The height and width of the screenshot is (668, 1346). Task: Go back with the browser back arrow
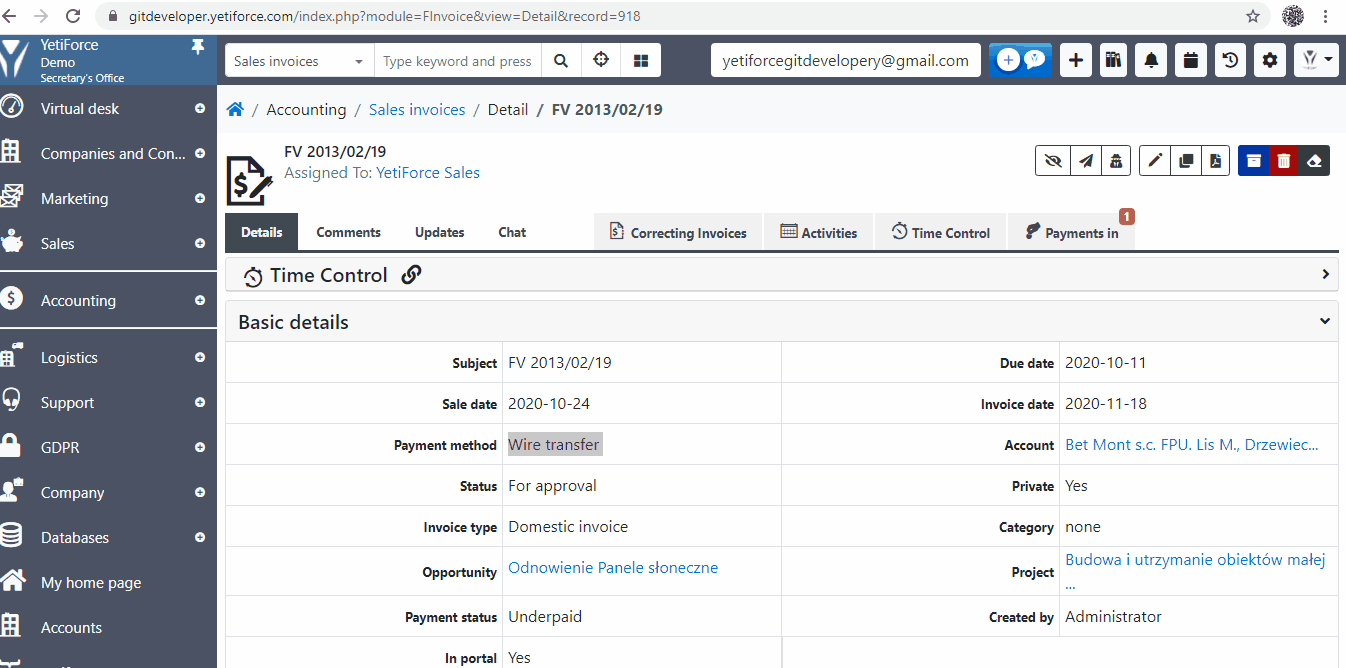pos(10,16)
